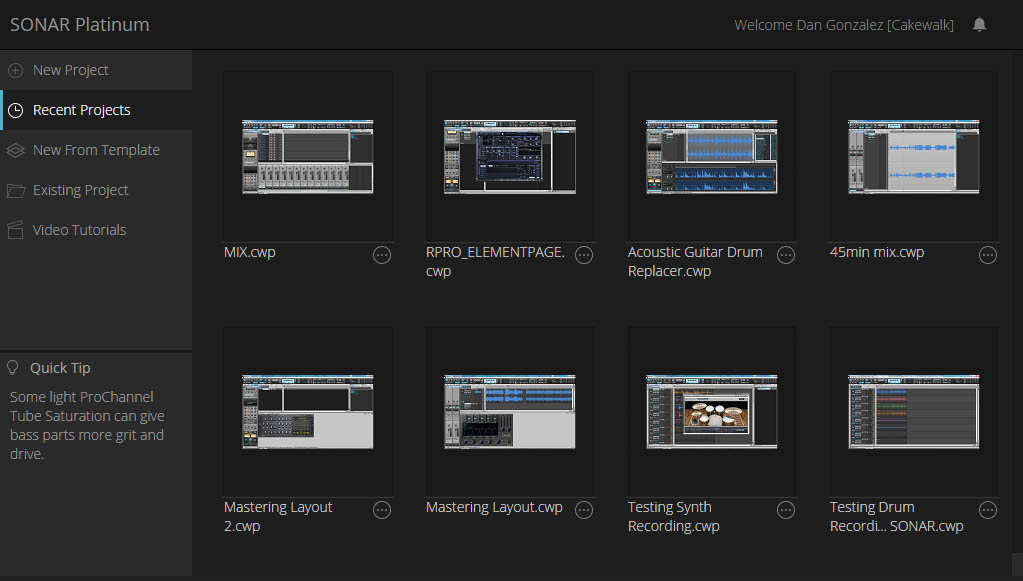
Task: Click the MIX.cwp file name
Action: (x=250, y=252)
